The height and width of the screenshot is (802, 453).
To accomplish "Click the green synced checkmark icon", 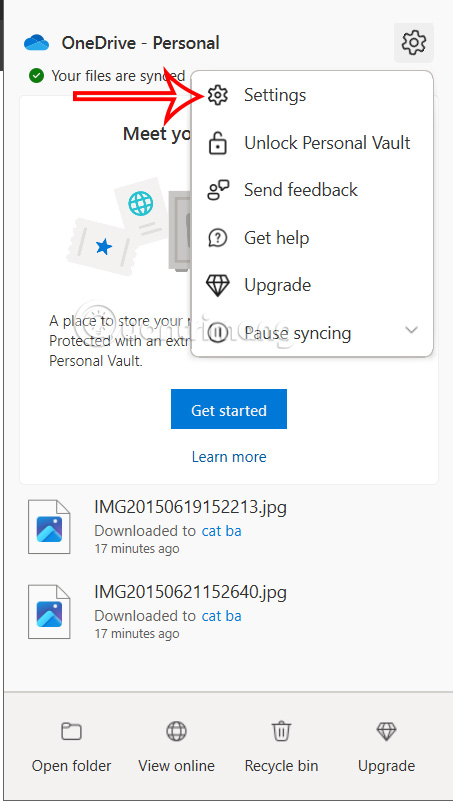I will coord(36,76).
